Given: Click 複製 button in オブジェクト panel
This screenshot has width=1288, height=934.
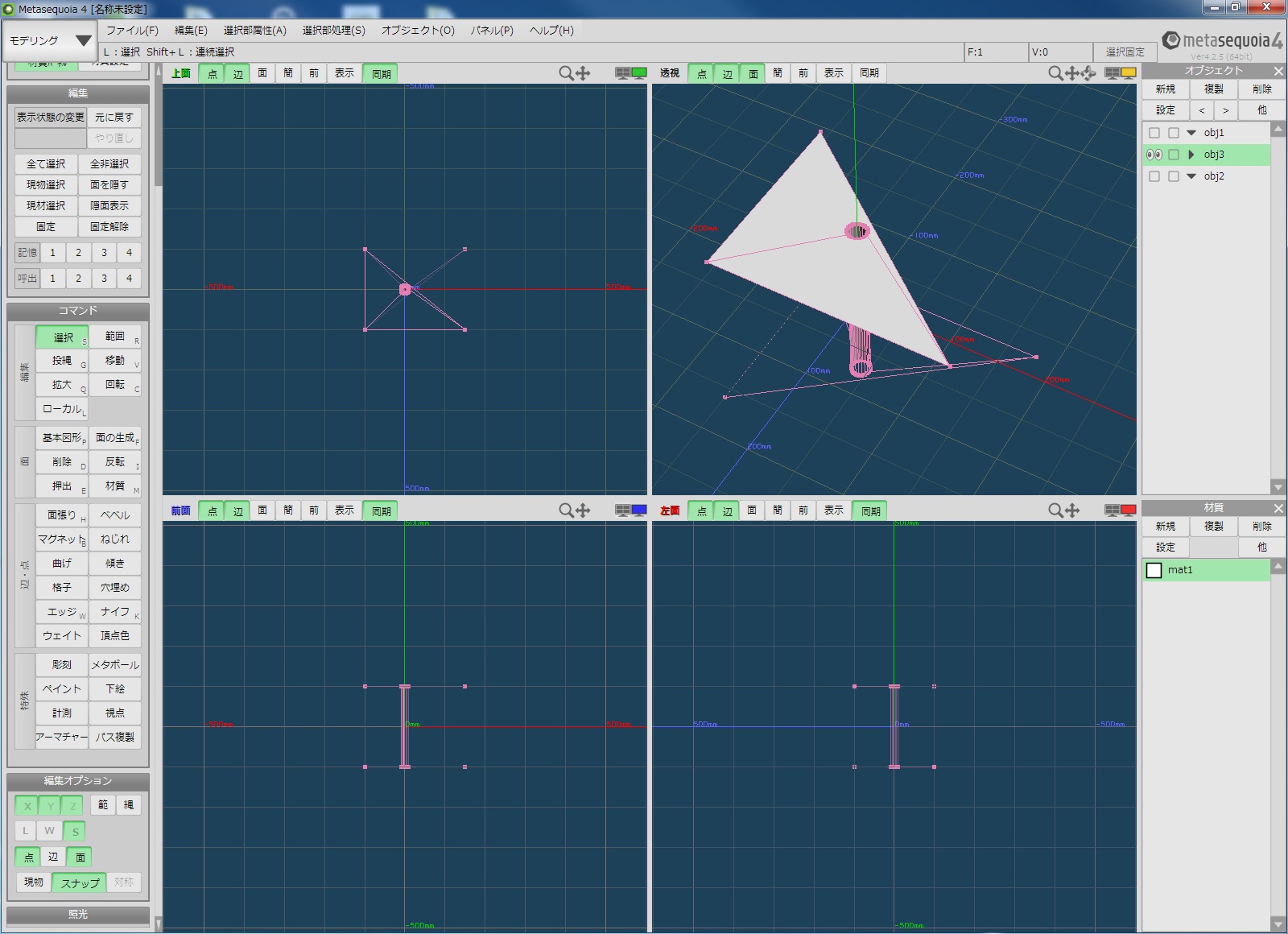Looking at the screenshot, I should click(1214, 89).
